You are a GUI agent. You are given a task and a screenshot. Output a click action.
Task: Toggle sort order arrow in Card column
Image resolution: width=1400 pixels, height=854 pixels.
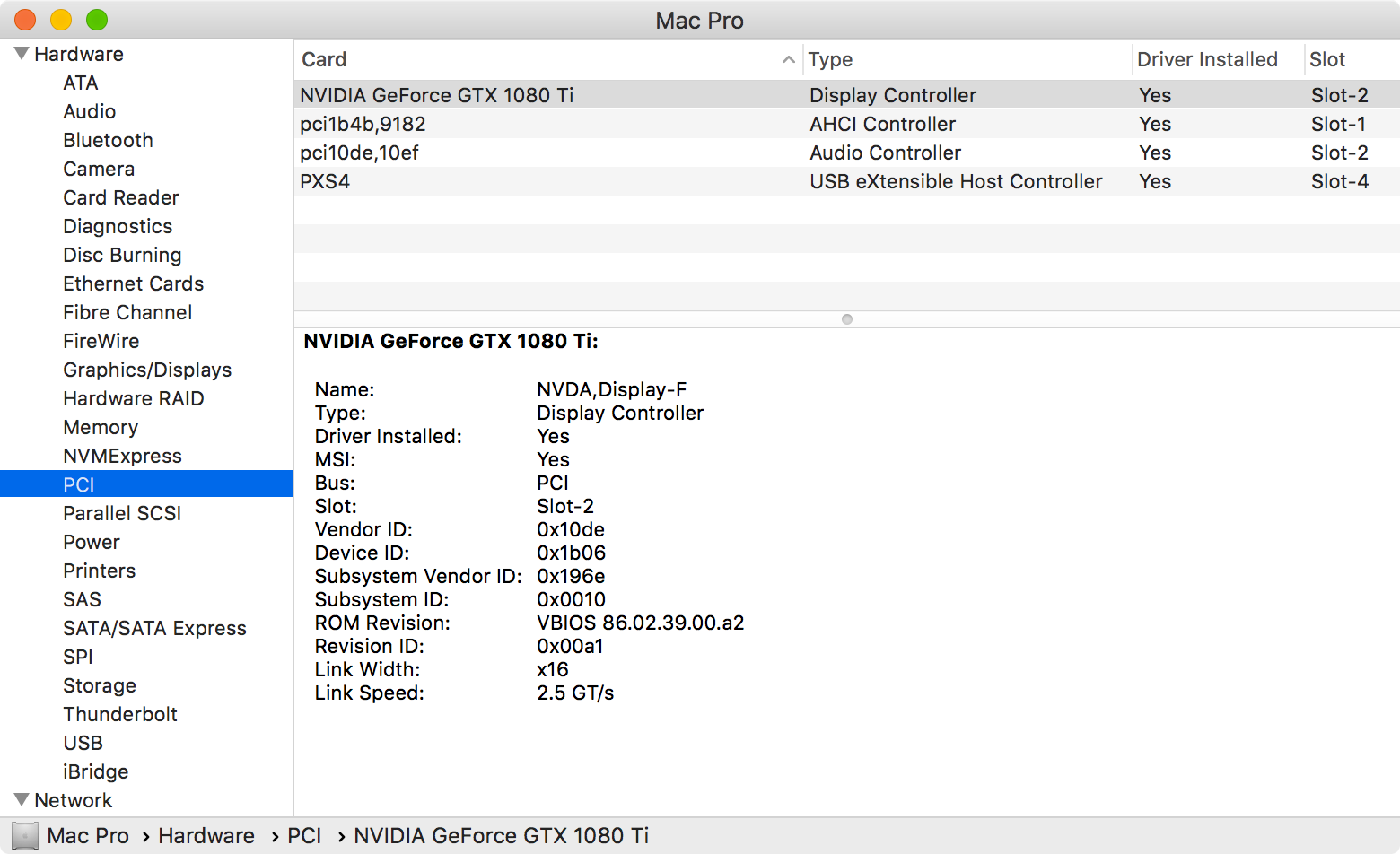[788, 60]
